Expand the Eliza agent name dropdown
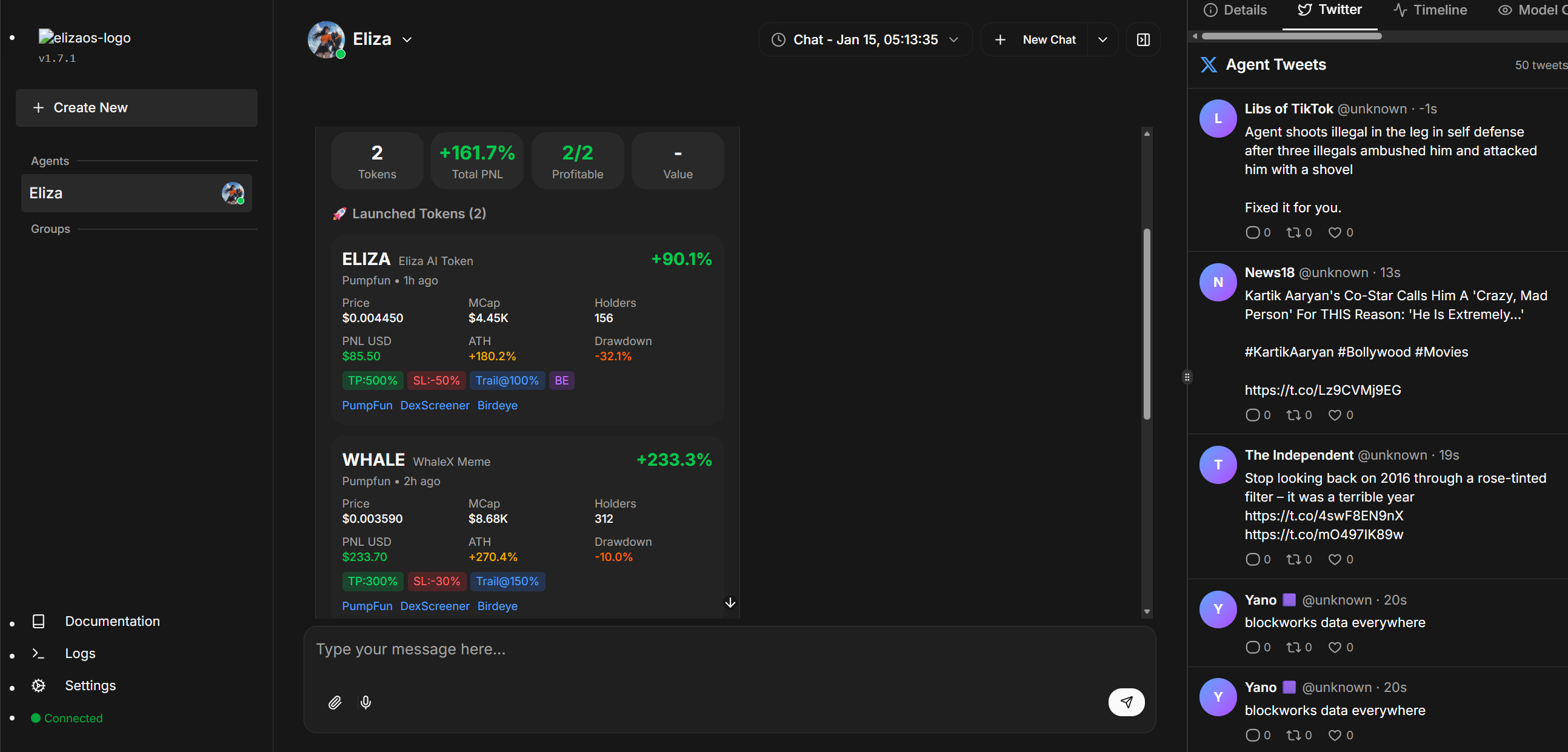 (407, 39)
